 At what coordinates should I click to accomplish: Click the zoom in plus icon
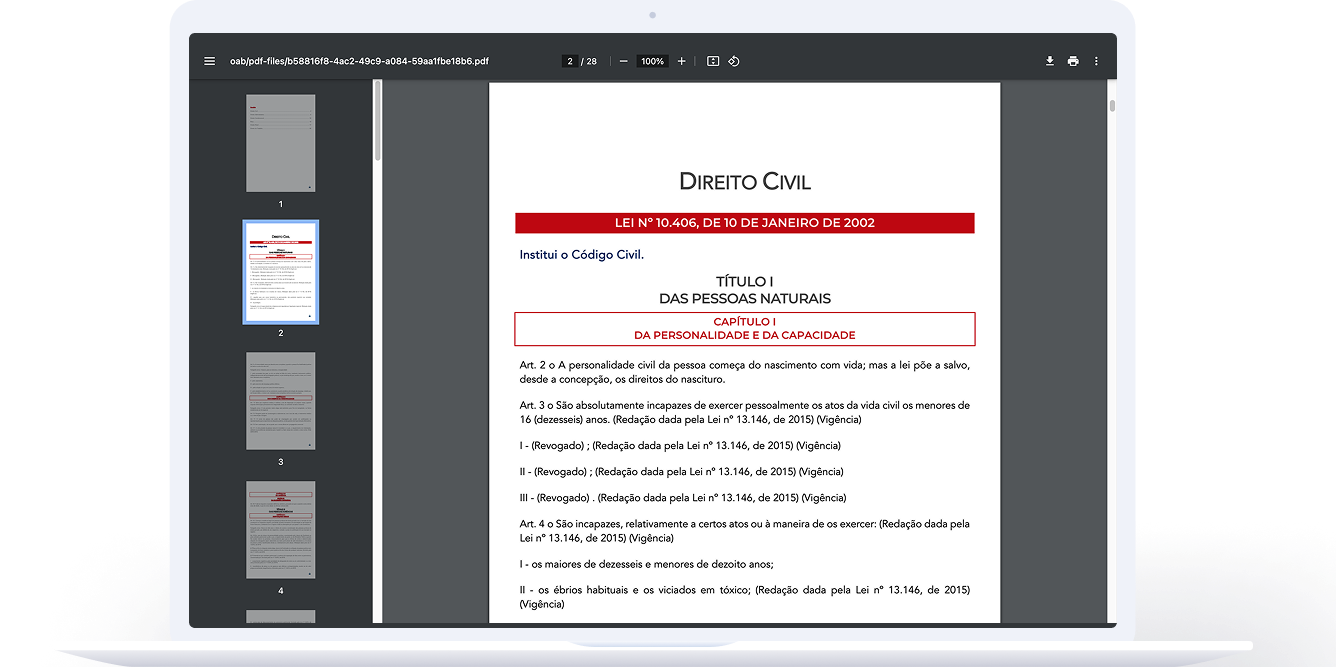pyautogui.click(x=682, y=61)
